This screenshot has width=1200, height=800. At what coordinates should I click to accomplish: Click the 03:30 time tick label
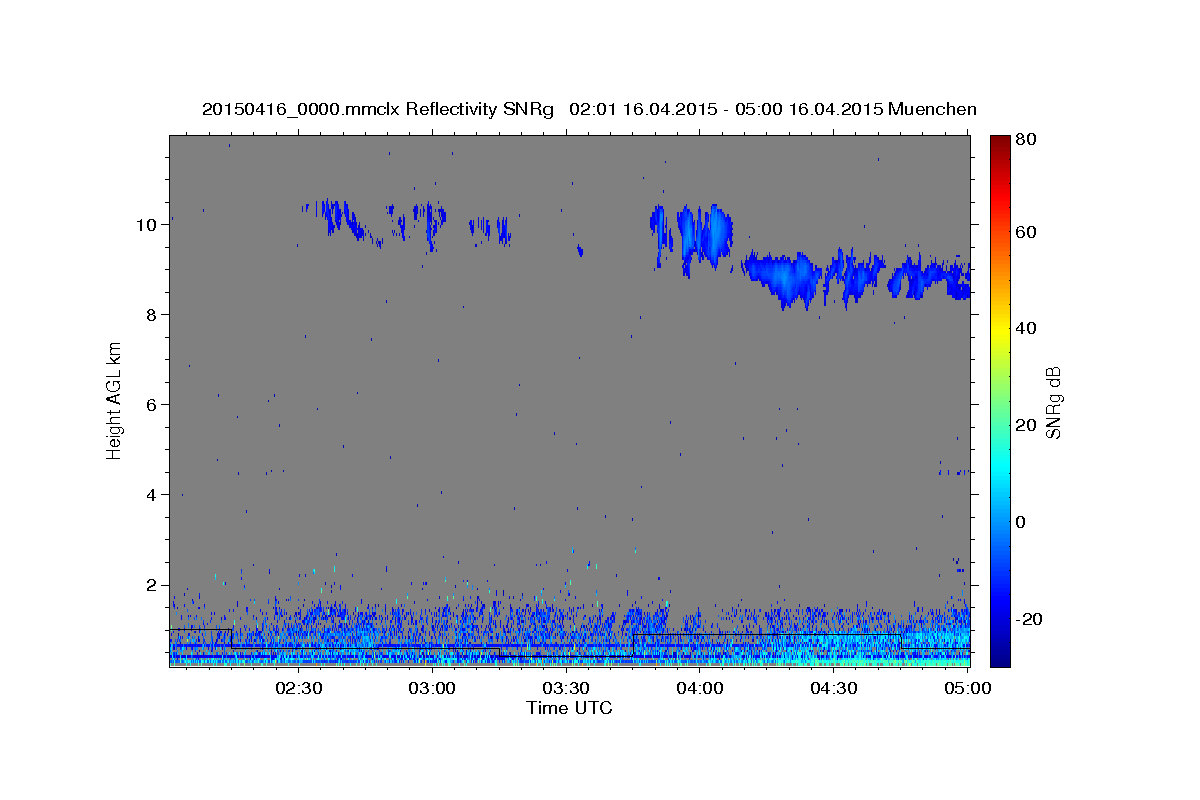tap(566, 688)
